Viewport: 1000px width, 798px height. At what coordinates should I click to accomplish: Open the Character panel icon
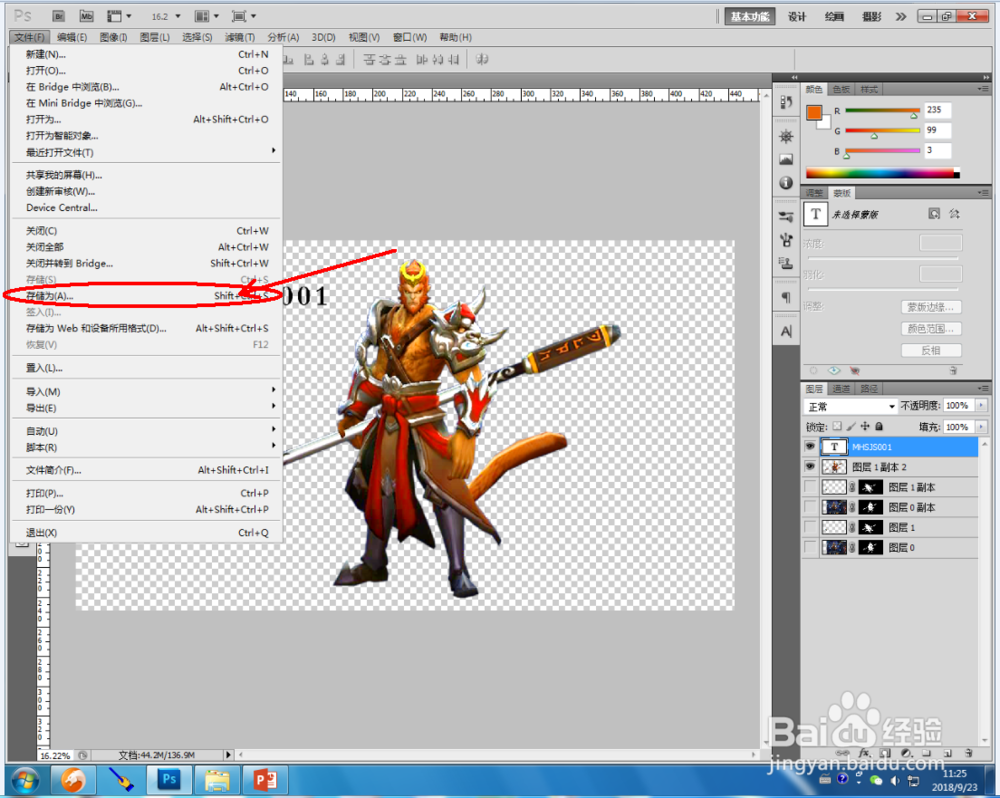click(786, 331)
